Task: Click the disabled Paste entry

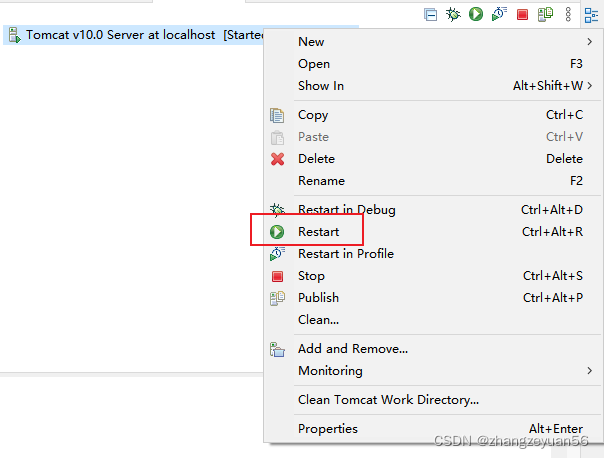Action: pos(432,137)
